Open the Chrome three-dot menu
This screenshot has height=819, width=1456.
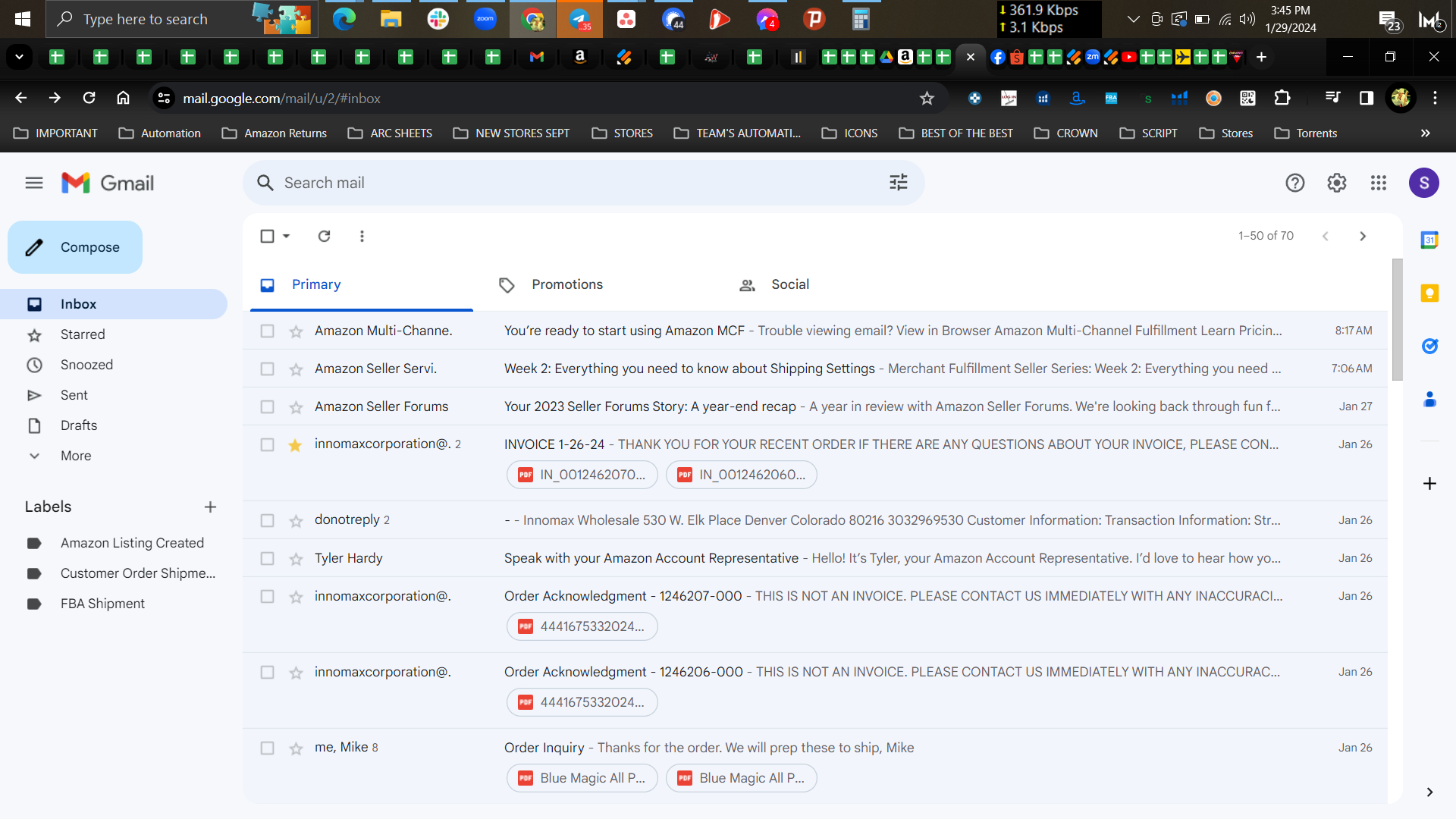[1435, 98]
